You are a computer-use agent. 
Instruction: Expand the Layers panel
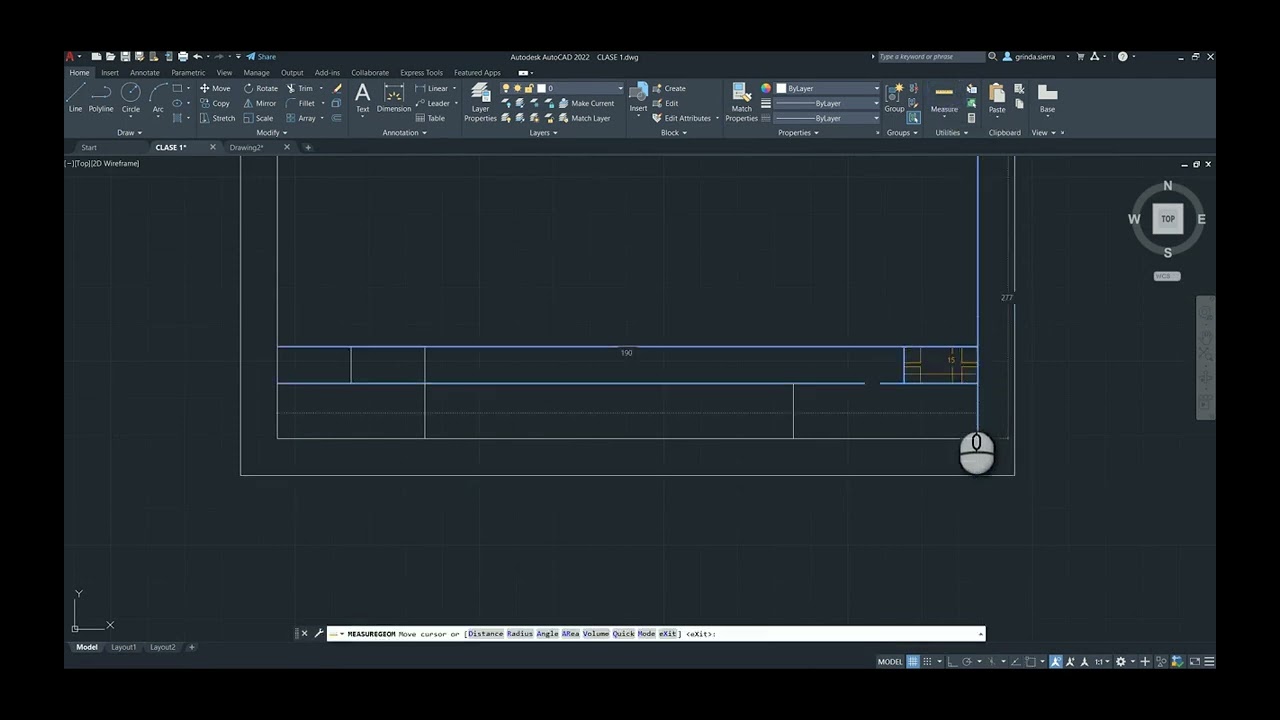point(543,132)
